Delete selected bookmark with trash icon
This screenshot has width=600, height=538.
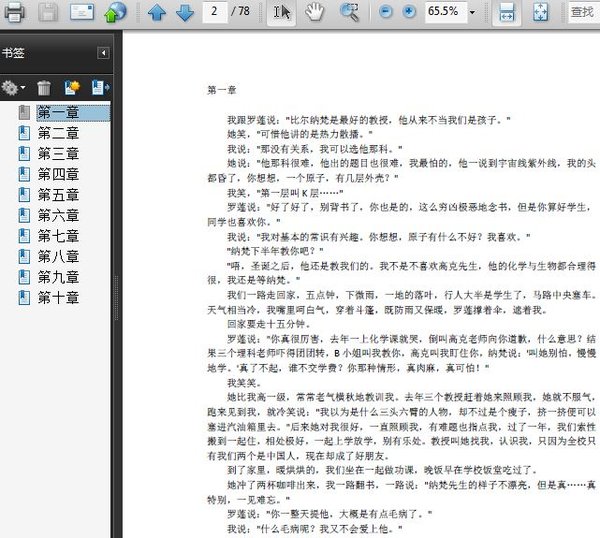[x=44, y=88]
